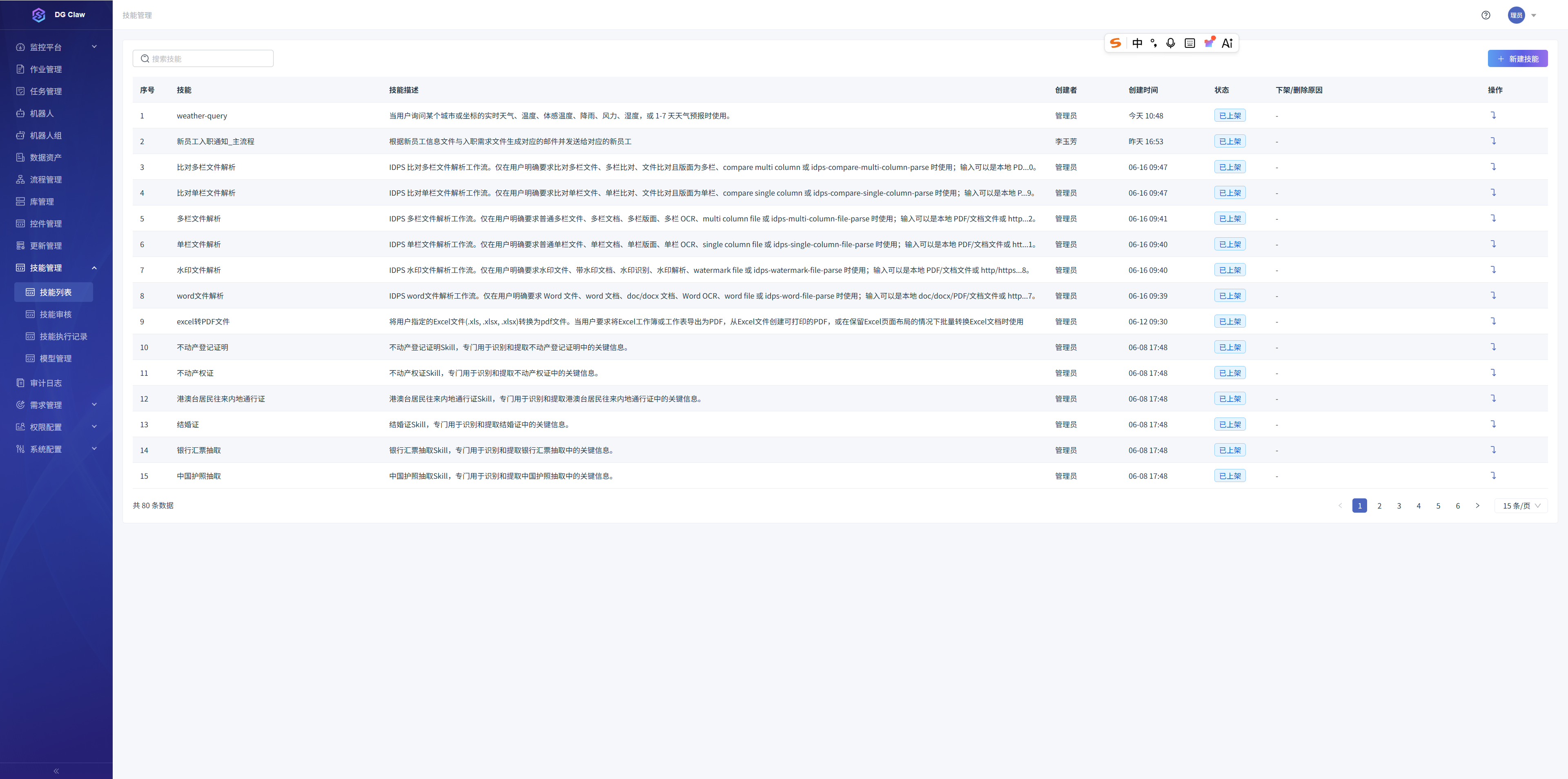Click the action icon for 比对多栏文件解析 row
The image size is (1568, 779).
pyautogui.click(x=1493, y=166)
